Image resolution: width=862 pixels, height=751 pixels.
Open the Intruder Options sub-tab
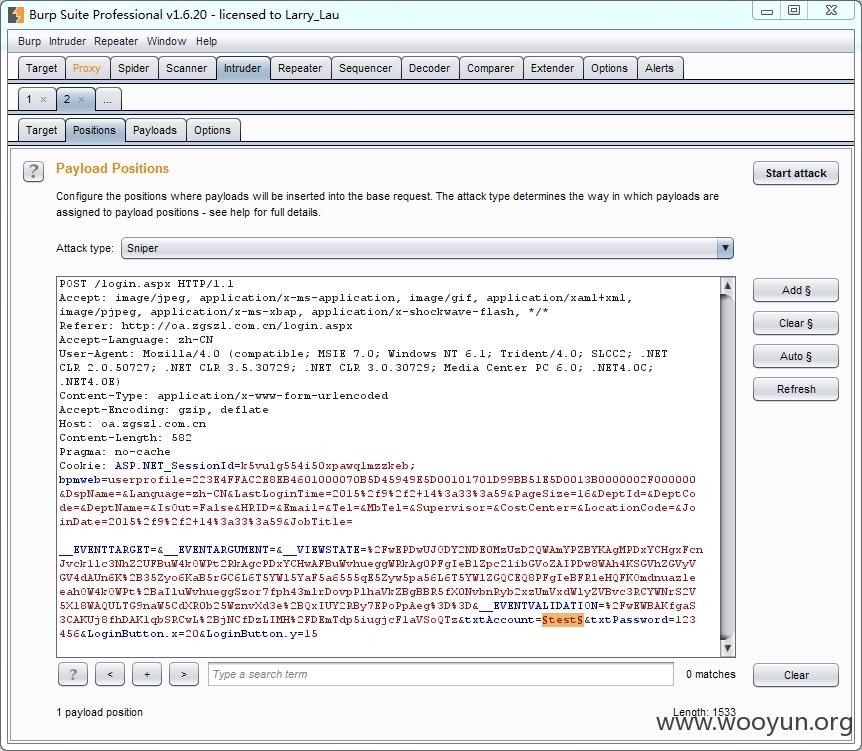(x=212, y=130)
